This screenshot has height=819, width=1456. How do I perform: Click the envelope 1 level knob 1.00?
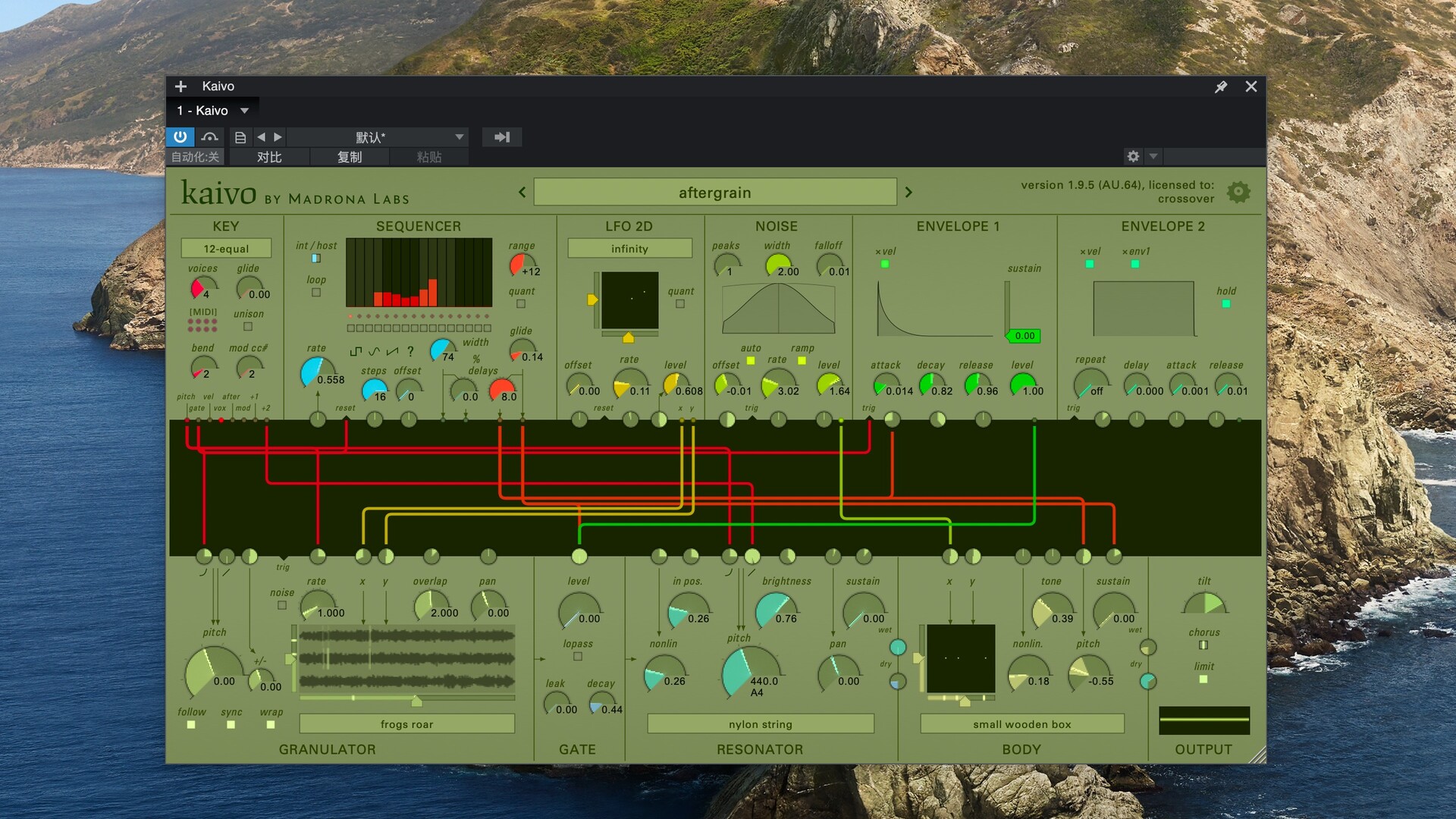coord(1023,384)
